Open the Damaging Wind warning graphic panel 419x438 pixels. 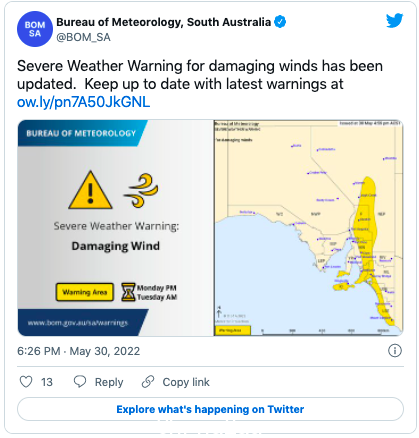coord(115,228)
